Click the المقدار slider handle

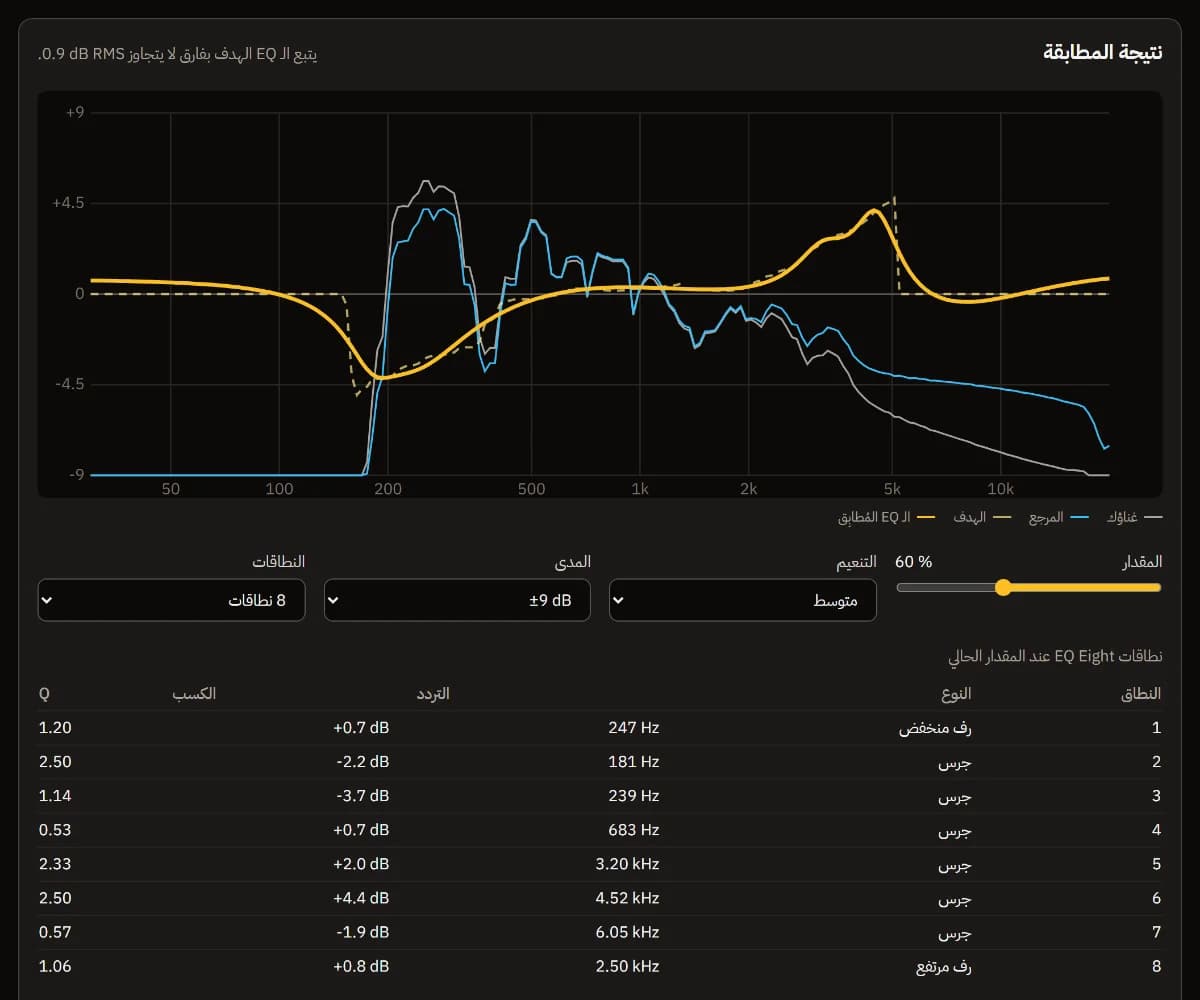click(x=1003, y=588)
